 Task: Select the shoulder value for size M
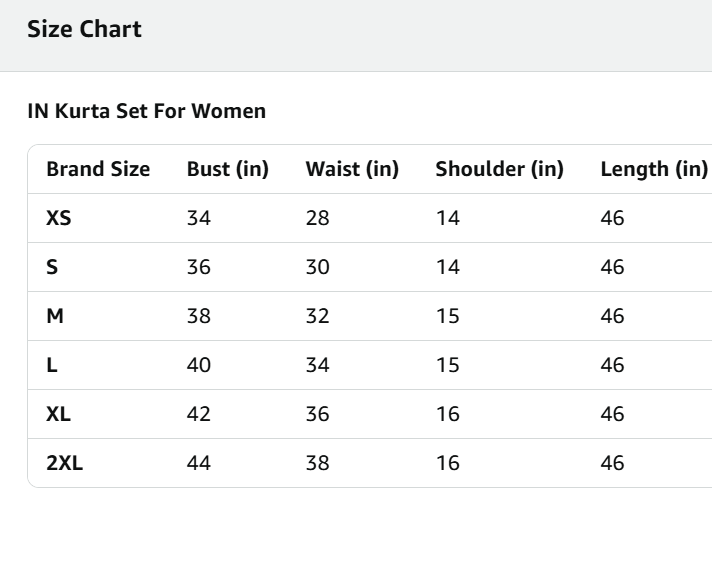(x=447, y=316)
